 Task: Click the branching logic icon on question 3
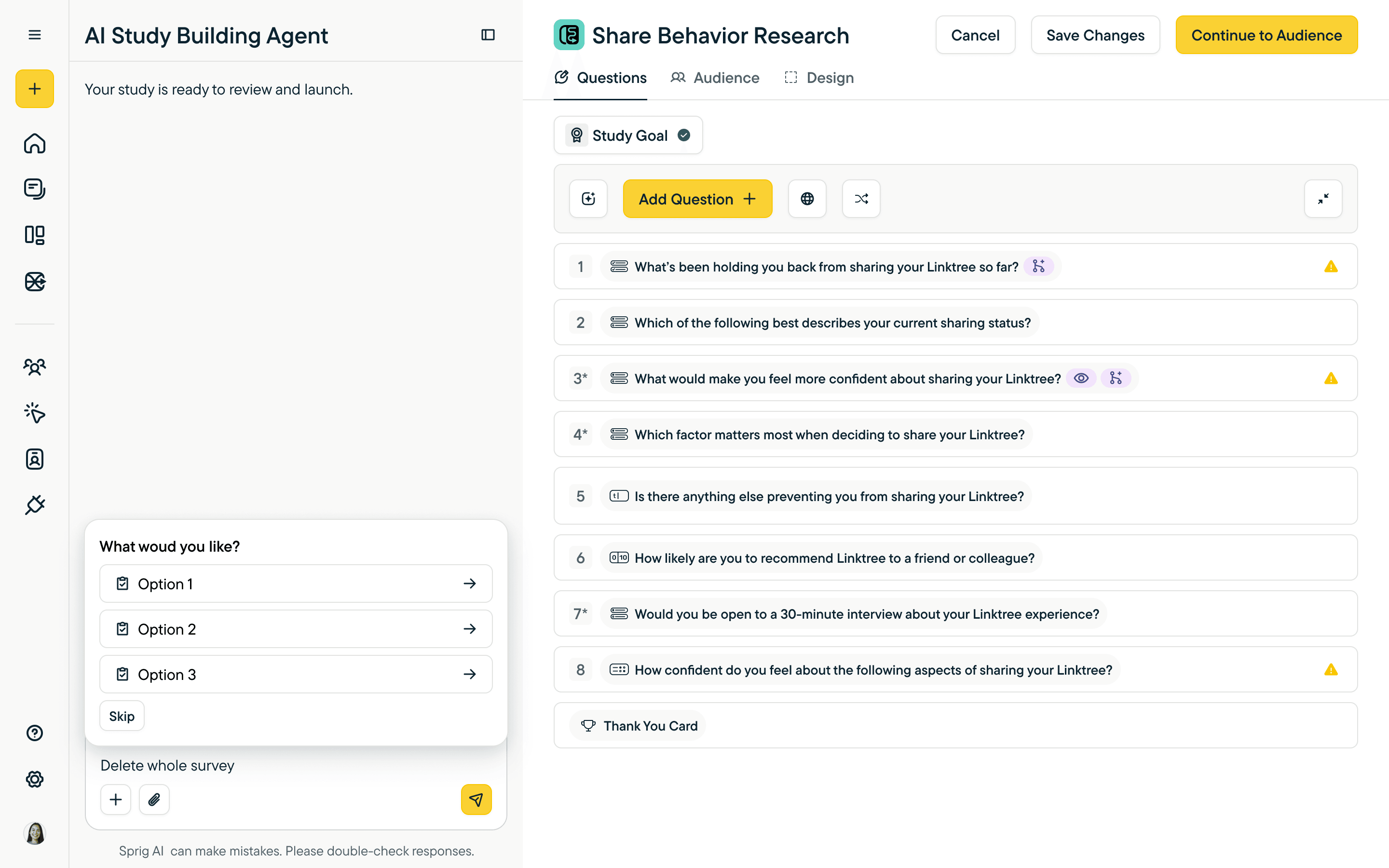click(x=1115, y=379)
